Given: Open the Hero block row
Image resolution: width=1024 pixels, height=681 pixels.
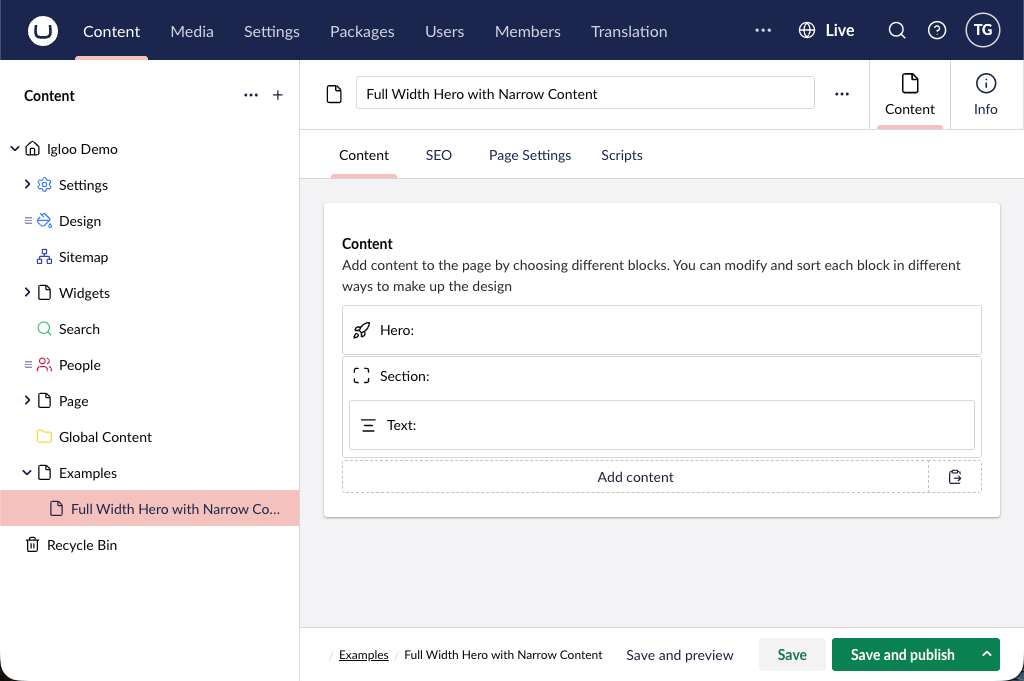Looking at the screenshot, I should 661,330.
